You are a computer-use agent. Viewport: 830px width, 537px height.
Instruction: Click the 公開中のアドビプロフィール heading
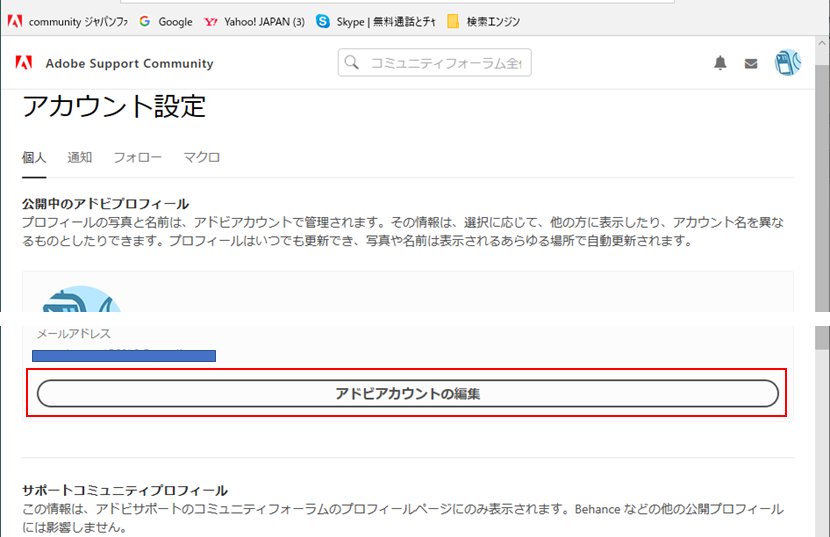[105, 204]
